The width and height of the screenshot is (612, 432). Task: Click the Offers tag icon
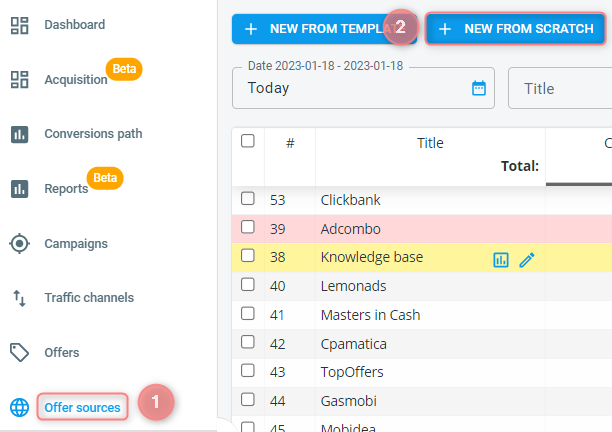(19, 352)
